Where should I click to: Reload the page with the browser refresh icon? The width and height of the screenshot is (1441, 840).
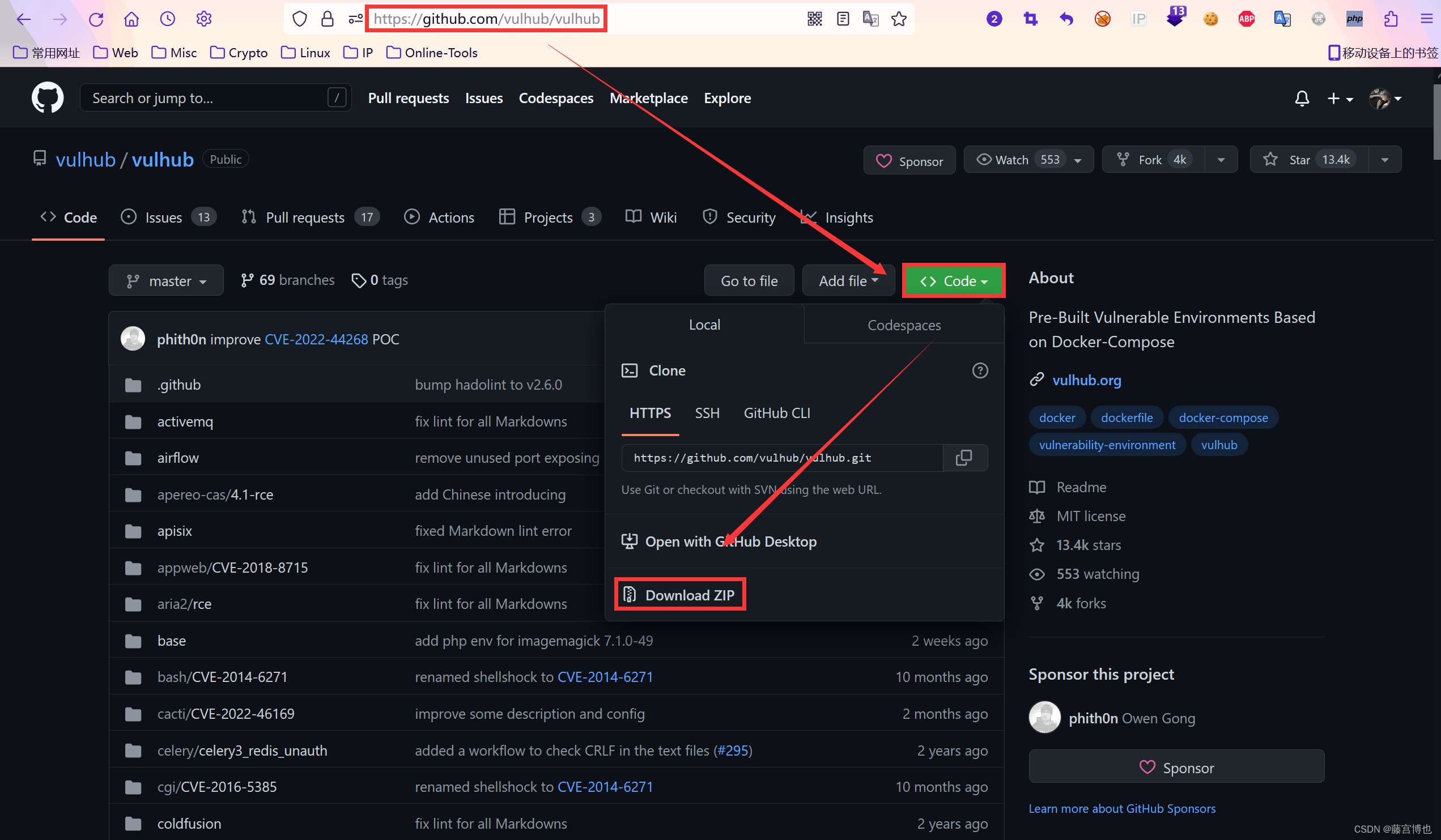(x=96, y=19)
